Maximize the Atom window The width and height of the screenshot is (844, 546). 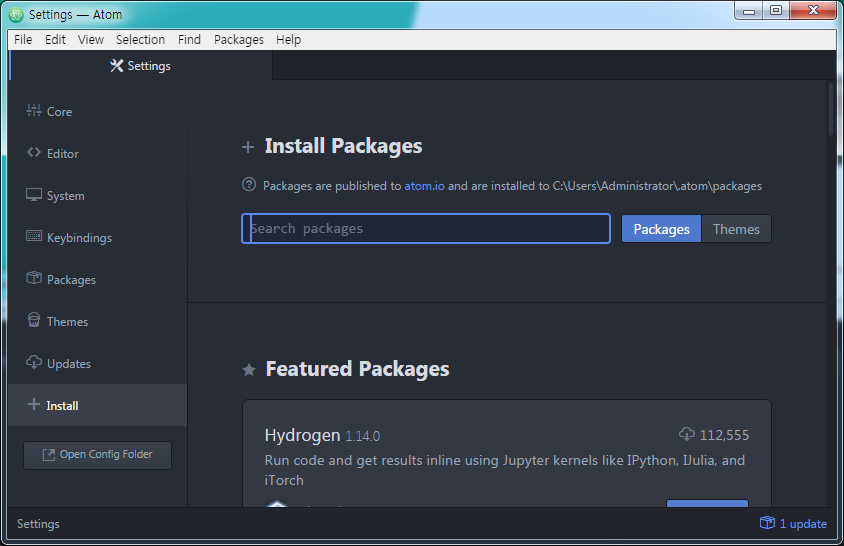point(776,11)
